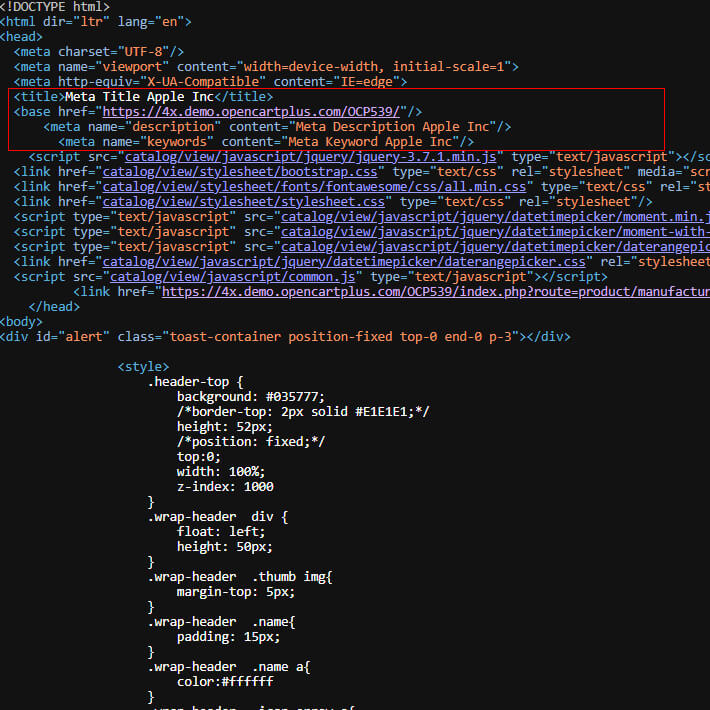This screenshot has height=710, width=710.
Task: Click the 'float: left;' declaration
Action: (221, 532)
